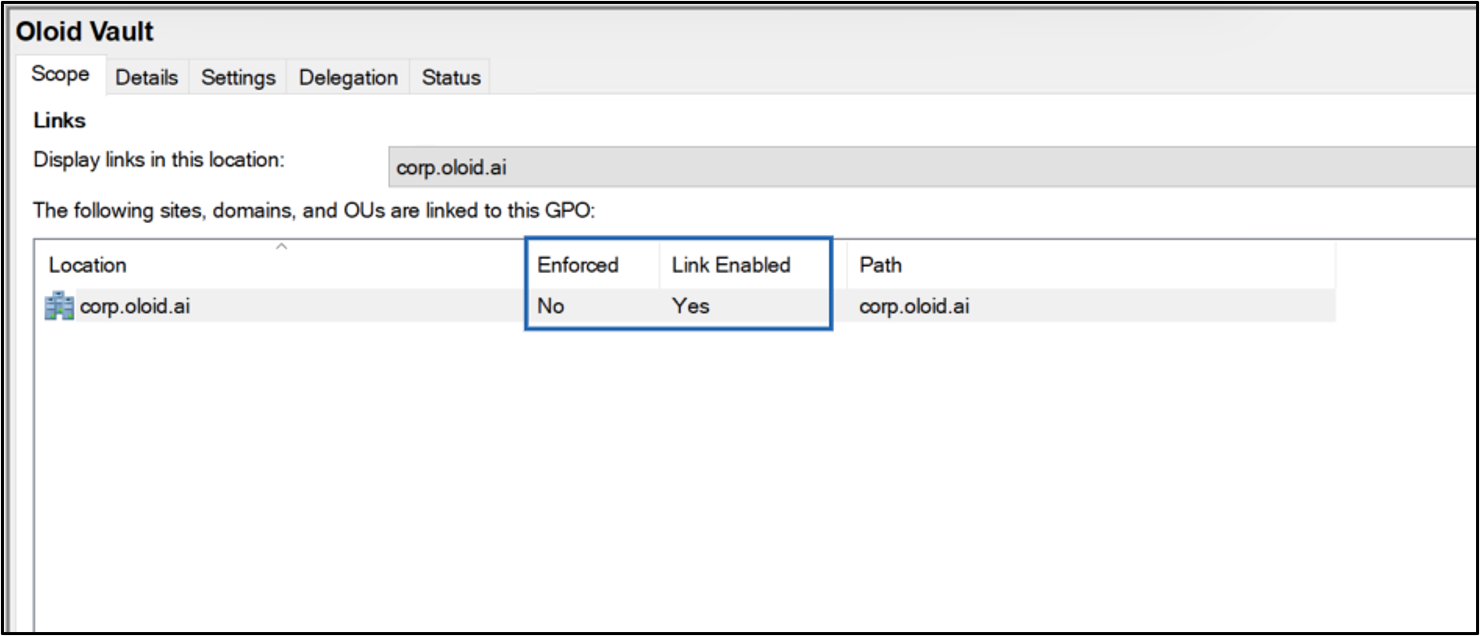Switch to the Scope tab
Image resolution: width=1480 pixels, height=636 pixels.
point(60,75)
